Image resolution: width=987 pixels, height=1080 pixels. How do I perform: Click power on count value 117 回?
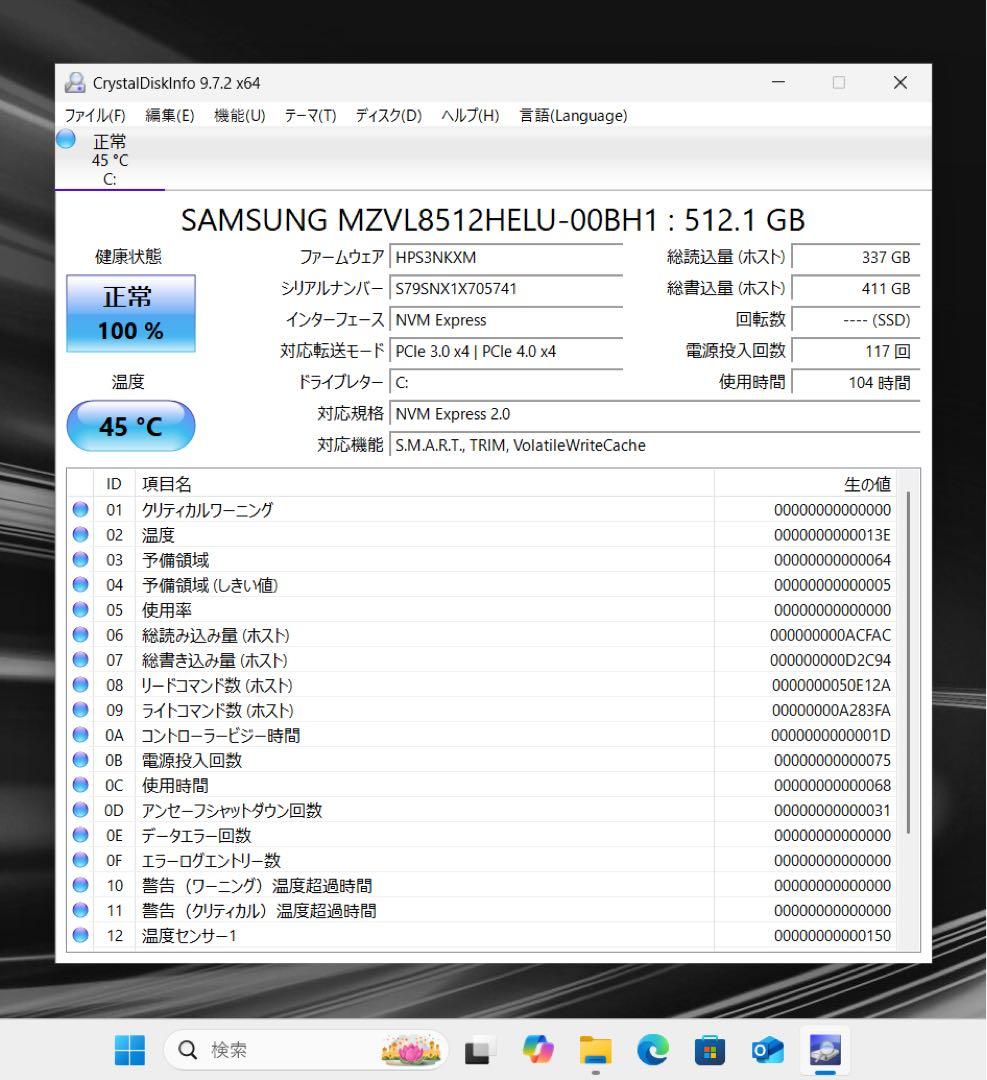[x=855, y=351]
